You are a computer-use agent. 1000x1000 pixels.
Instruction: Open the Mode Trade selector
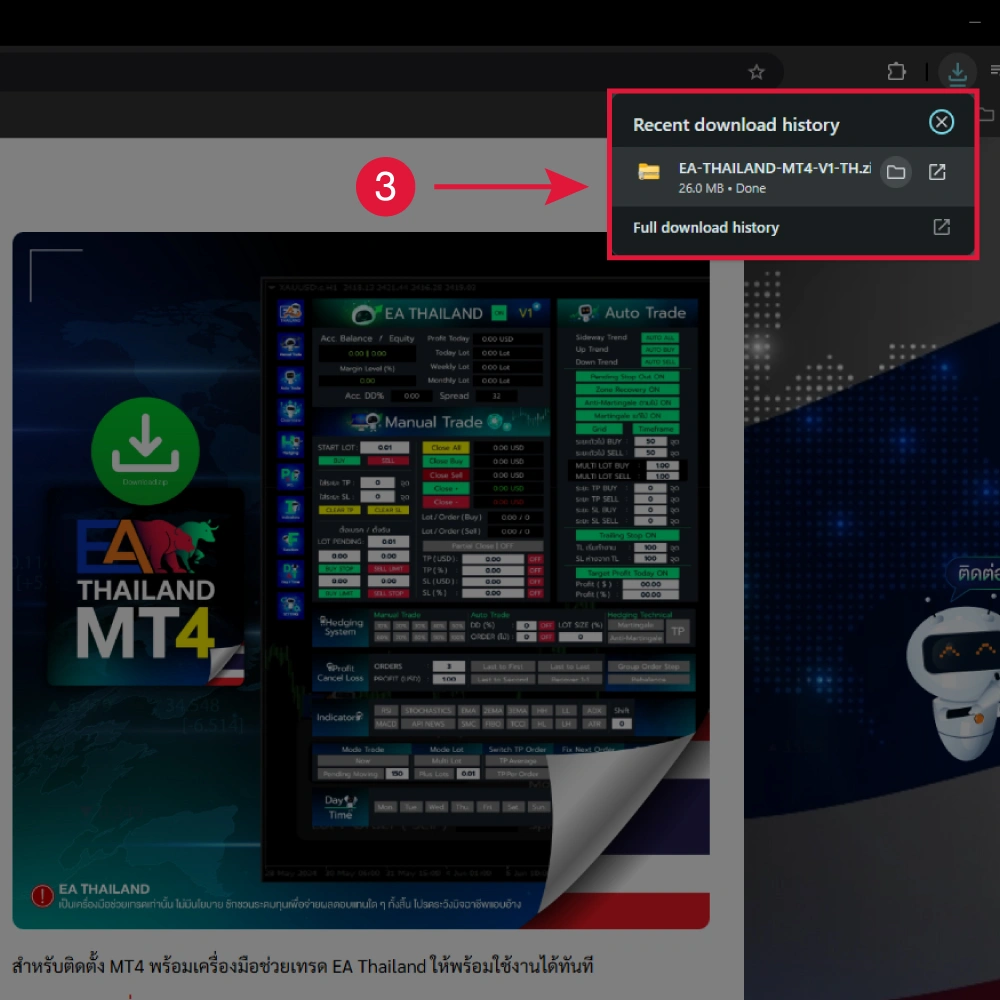coord(363,749)
